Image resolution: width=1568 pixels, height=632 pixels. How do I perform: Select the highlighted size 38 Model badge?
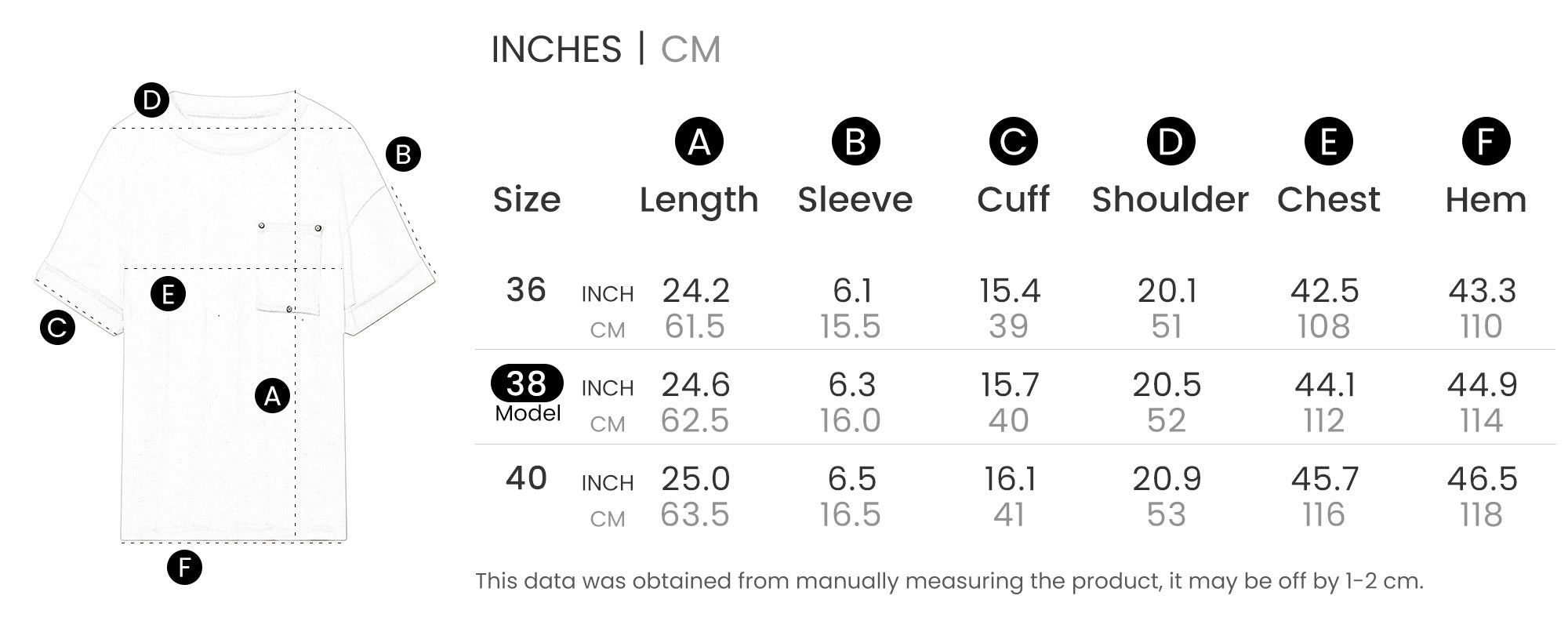[x=527, y=383]
